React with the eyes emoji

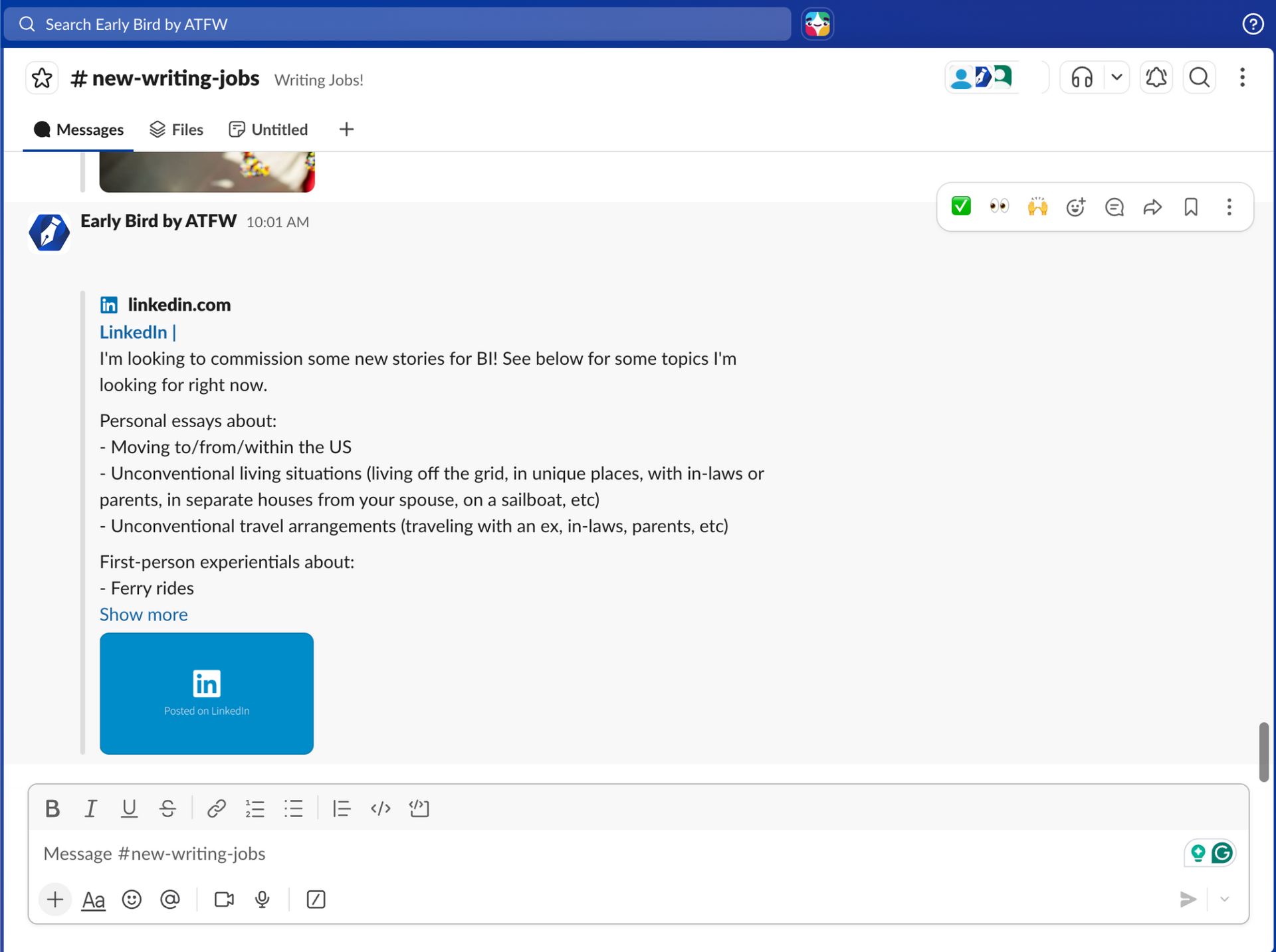pos(998,207)
